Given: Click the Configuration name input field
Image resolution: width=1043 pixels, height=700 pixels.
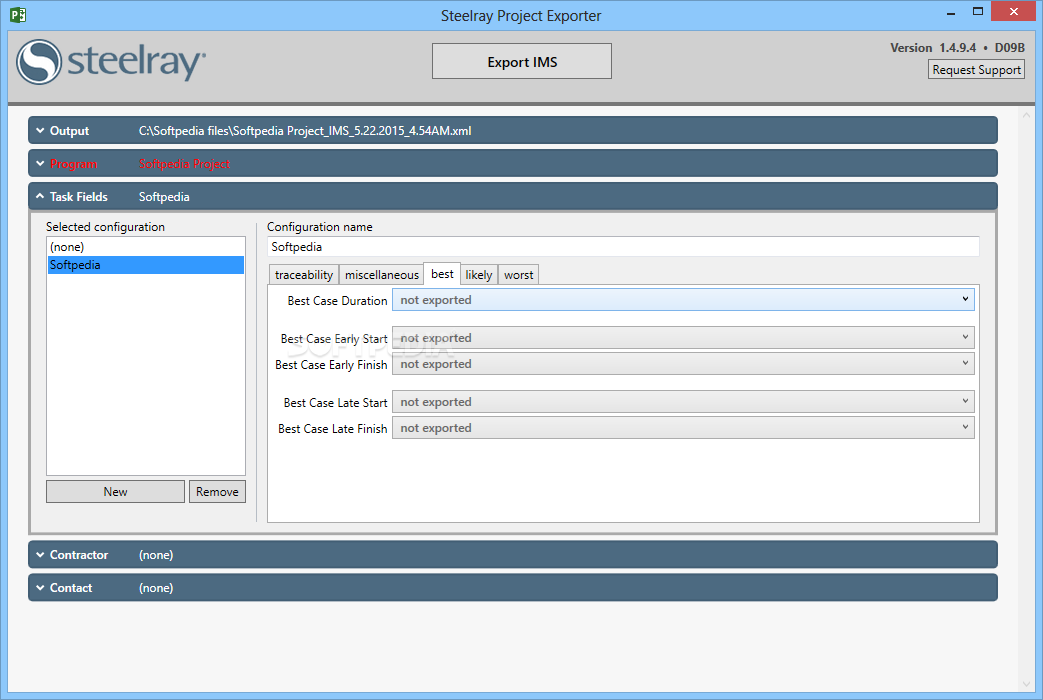Looking at the screenshot, I should (623, 247).
